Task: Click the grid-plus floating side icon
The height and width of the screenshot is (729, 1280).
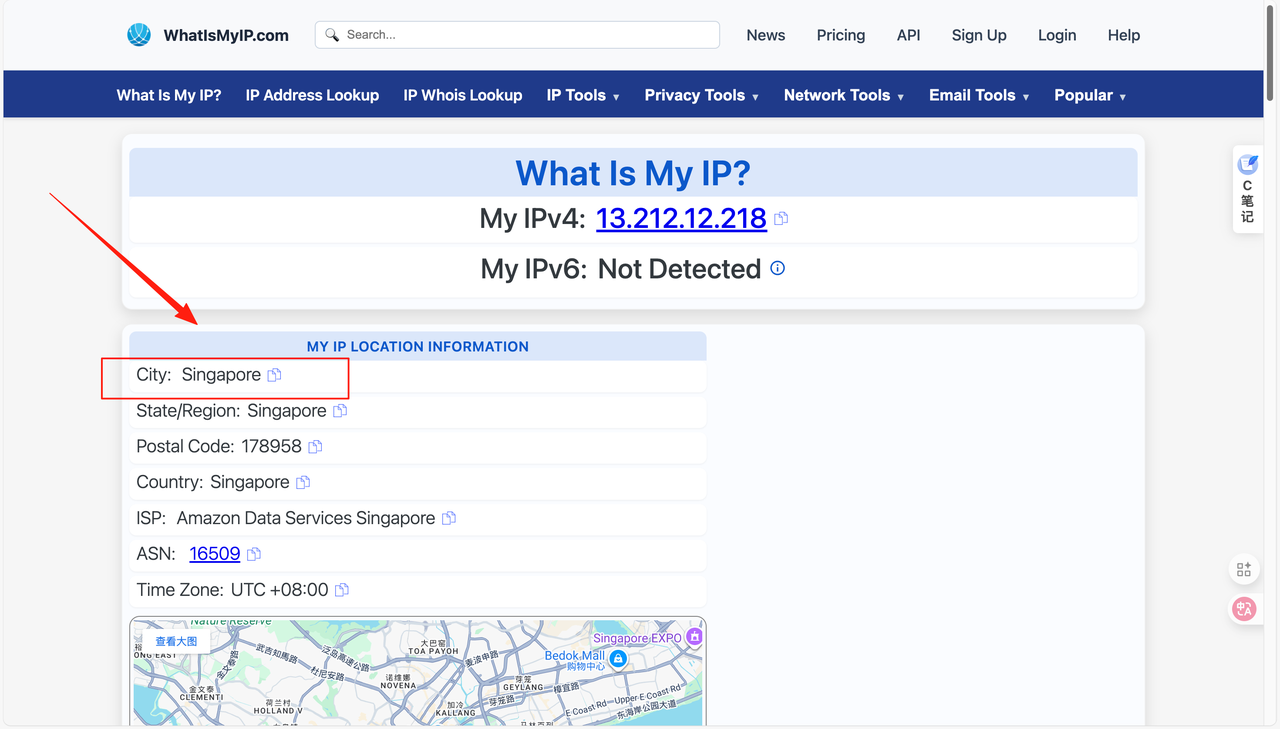Action: [1244, 570]
